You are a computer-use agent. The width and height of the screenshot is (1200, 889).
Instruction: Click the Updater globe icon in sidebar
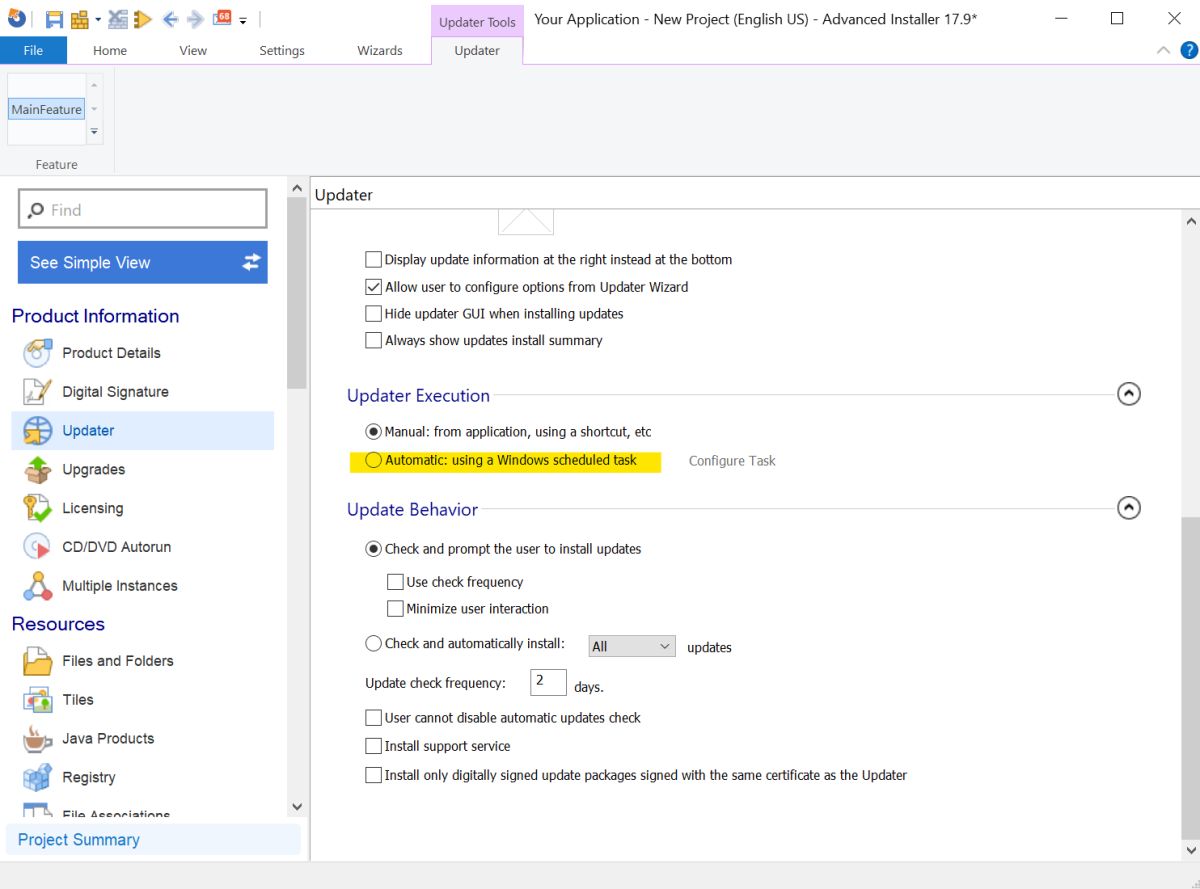pyautogui.click(x=37, y=430)
